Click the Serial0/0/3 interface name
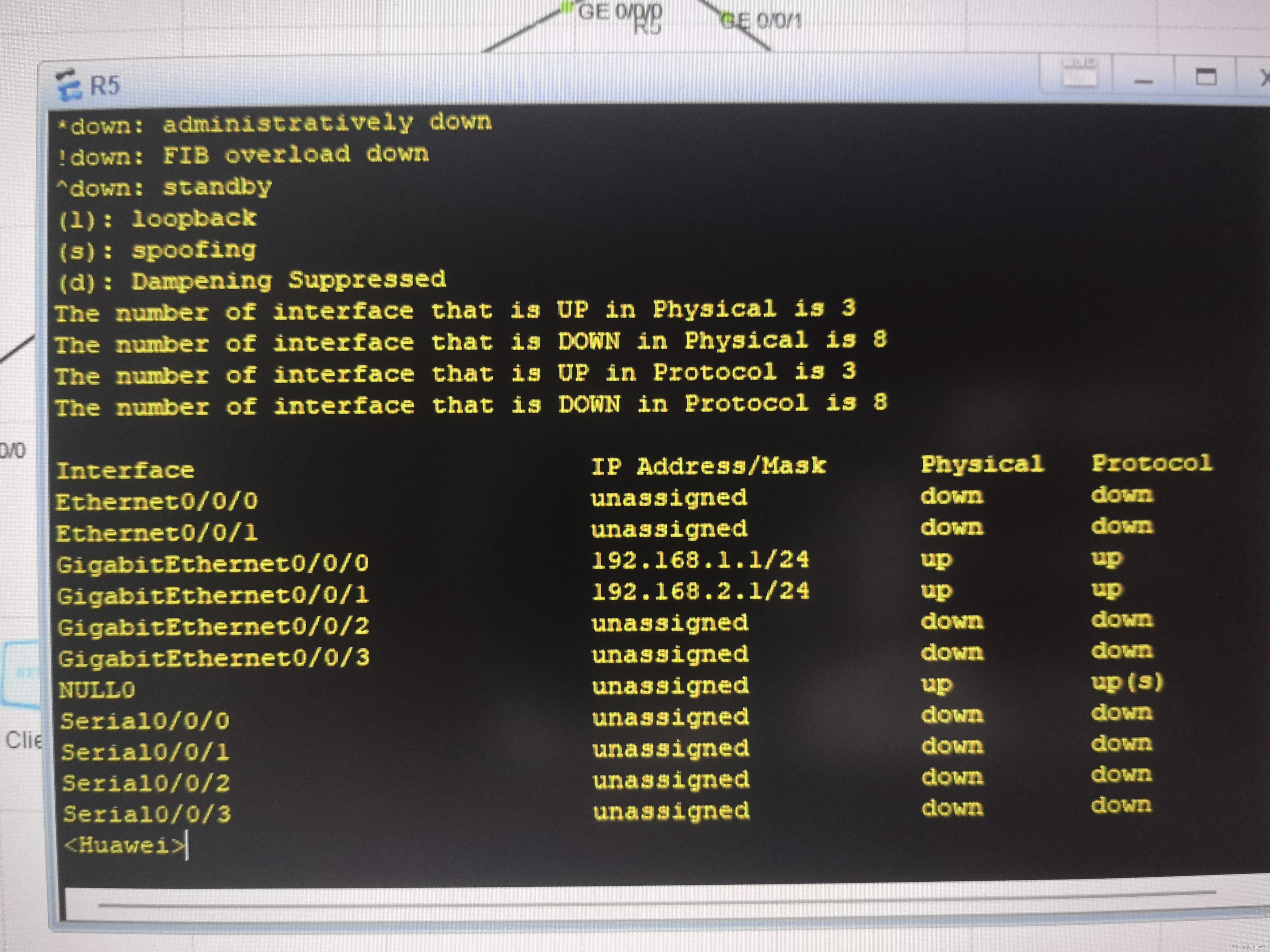Image resolution: width=1270 pixels, height=952 pixels. coord(147,814)
